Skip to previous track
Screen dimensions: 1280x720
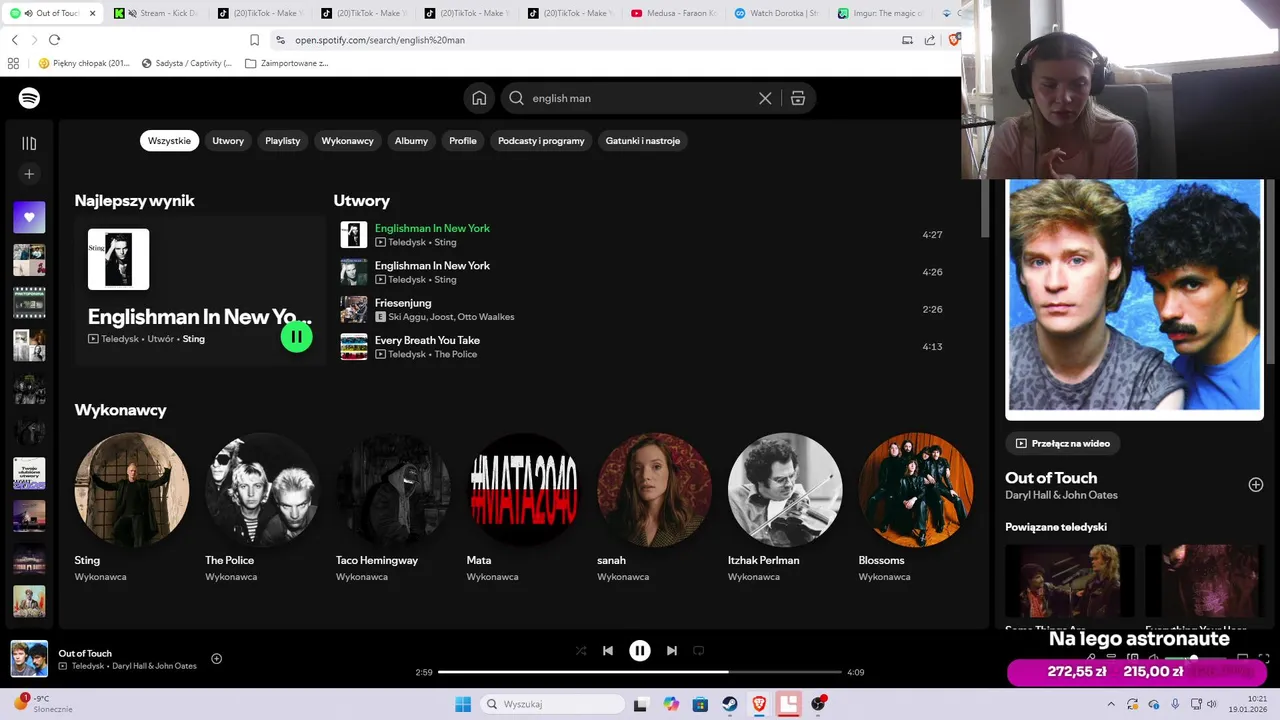tap(608, 651)
